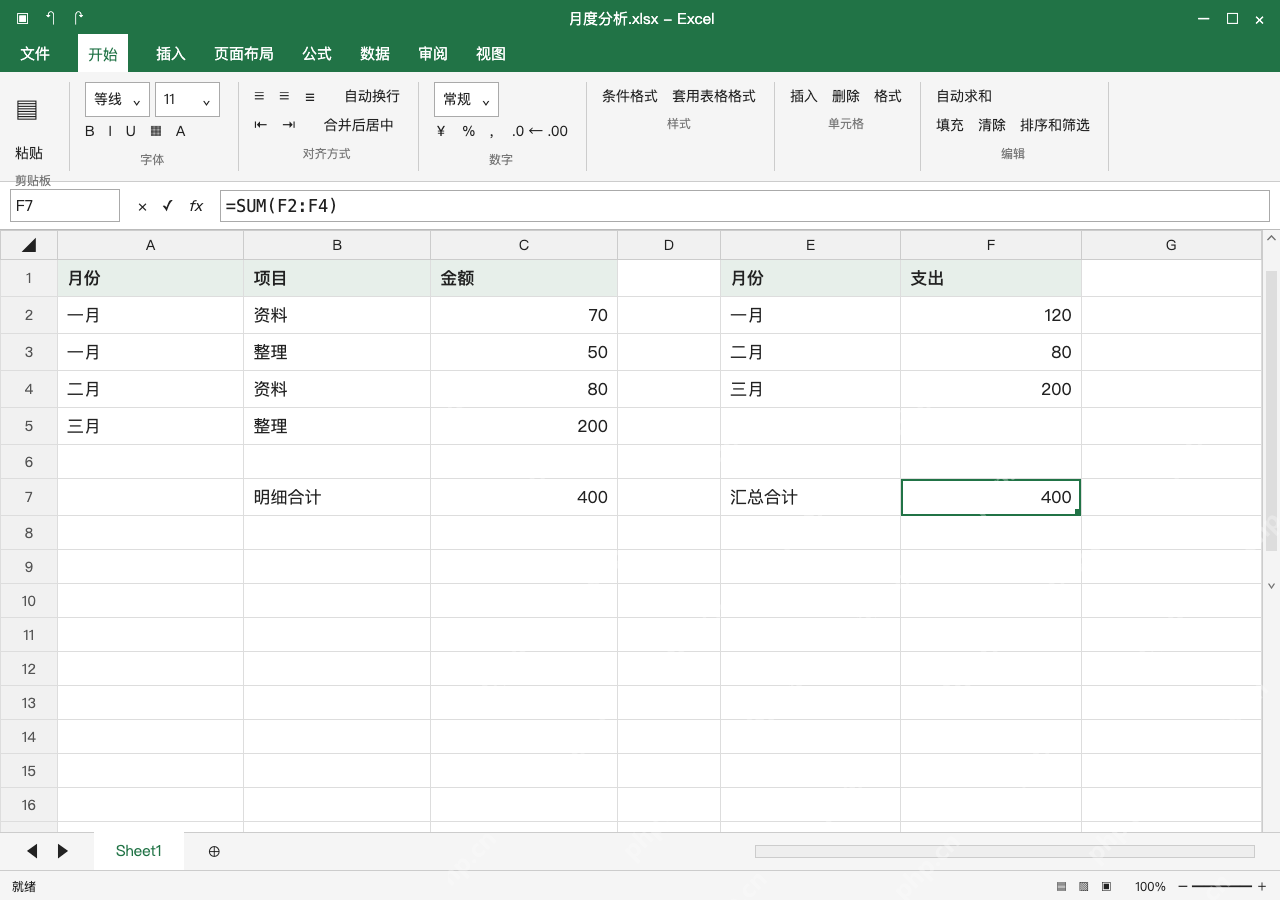Click the AutoSum (自动求和) button
This screenshot has width=1280, height=900.
pos(964,96)
